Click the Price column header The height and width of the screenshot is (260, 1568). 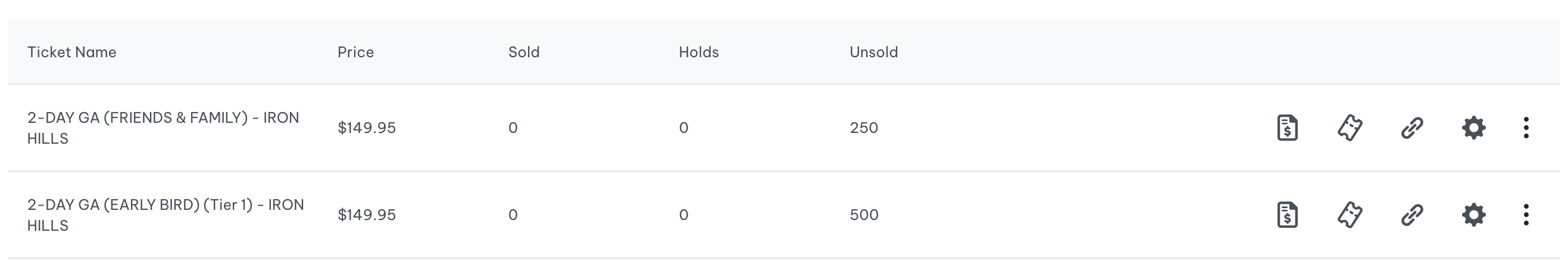coord(355,52)
